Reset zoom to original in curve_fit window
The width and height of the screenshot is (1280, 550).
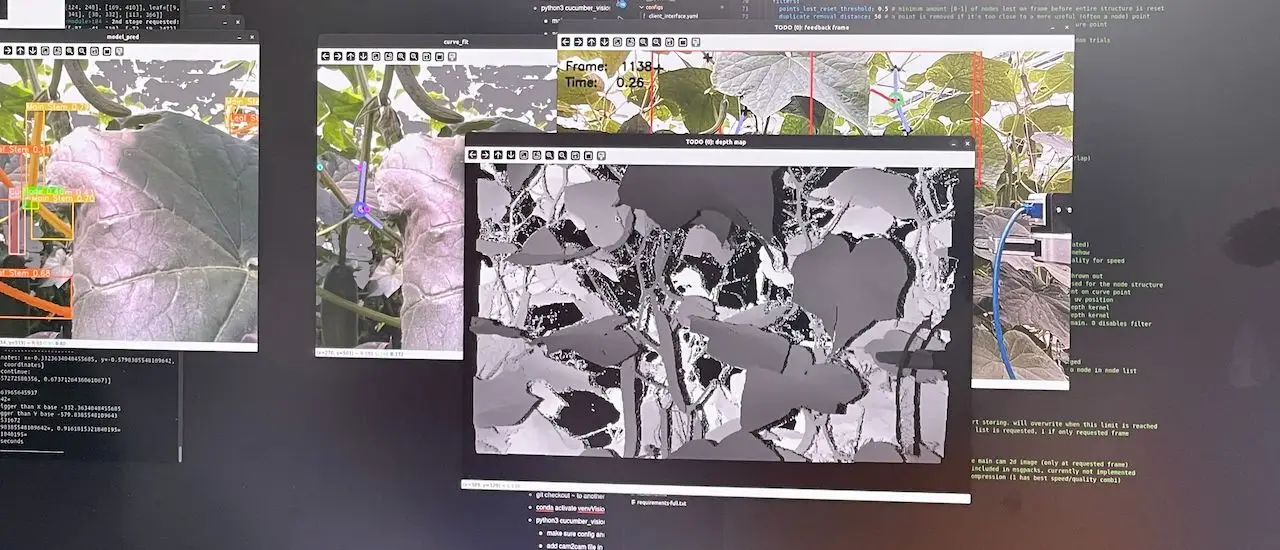click(x=375, y=56)
